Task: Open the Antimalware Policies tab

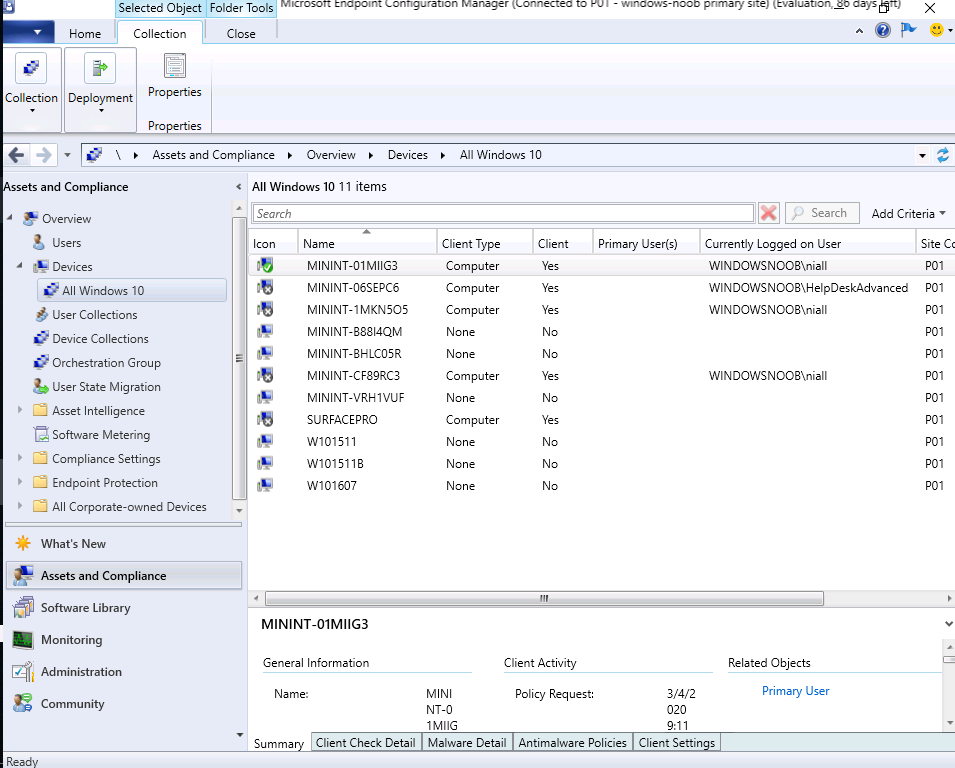Action: 573,742
